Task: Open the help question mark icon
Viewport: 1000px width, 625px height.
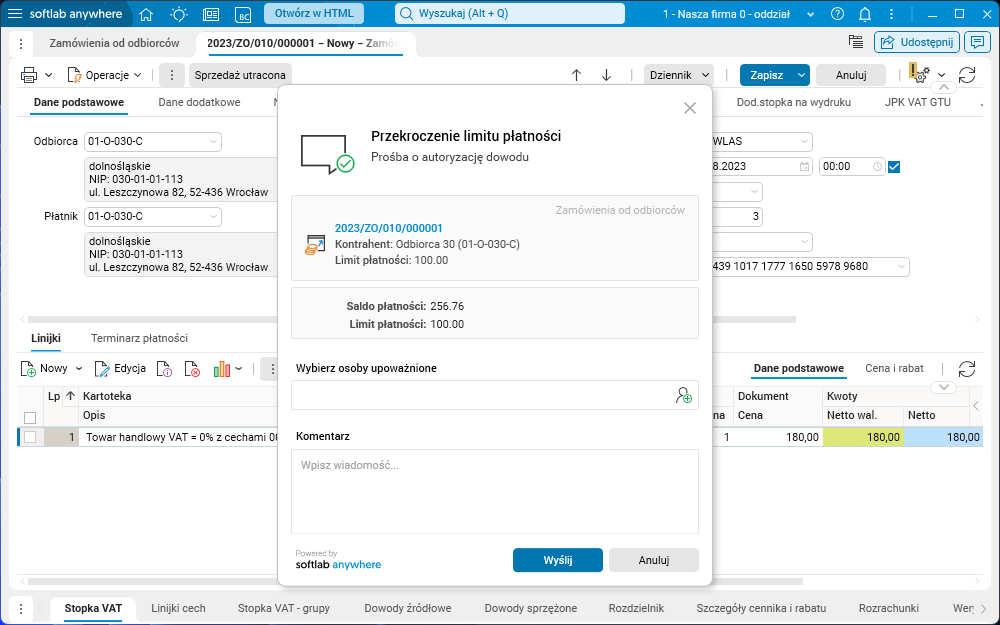Action: [x=837, y=14]
